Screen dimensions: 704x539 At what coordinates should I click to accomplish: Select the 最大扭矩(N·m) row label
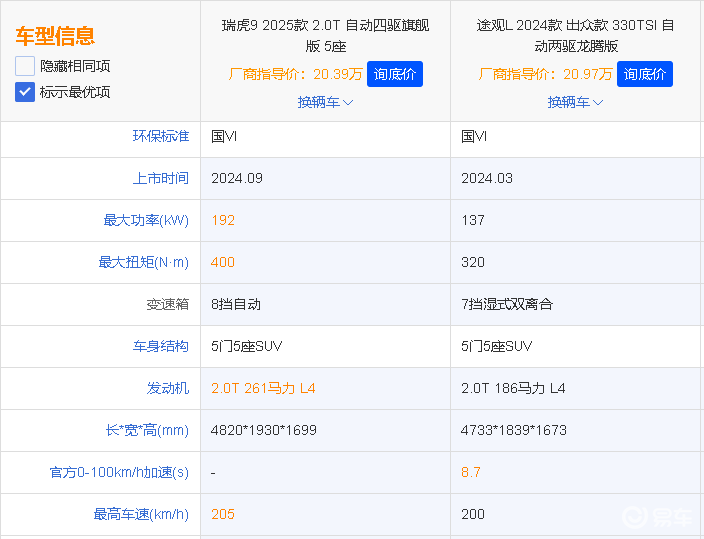[143, 262]
